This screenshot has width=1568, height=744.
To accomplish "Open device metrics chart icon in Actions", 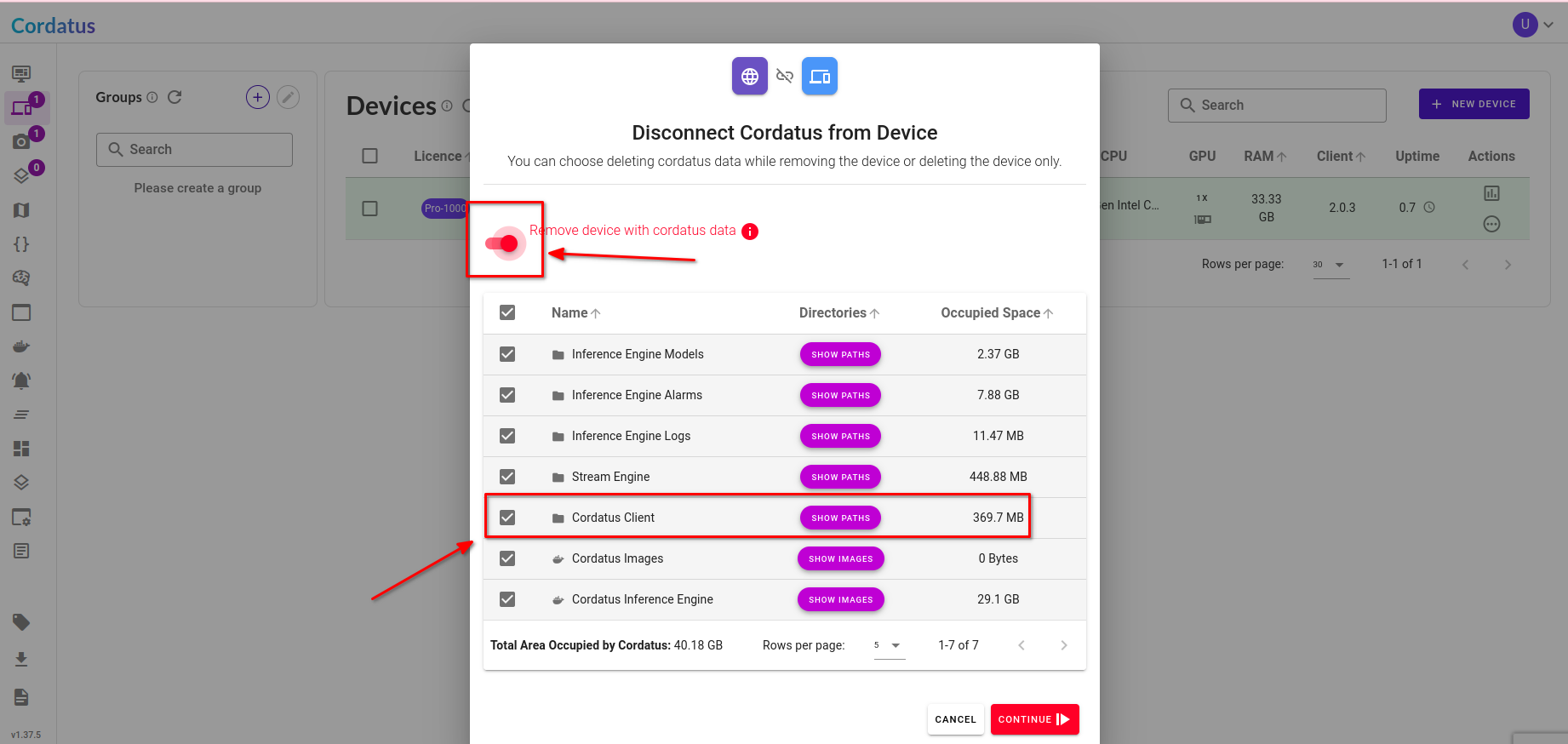I will point(1491,193).
